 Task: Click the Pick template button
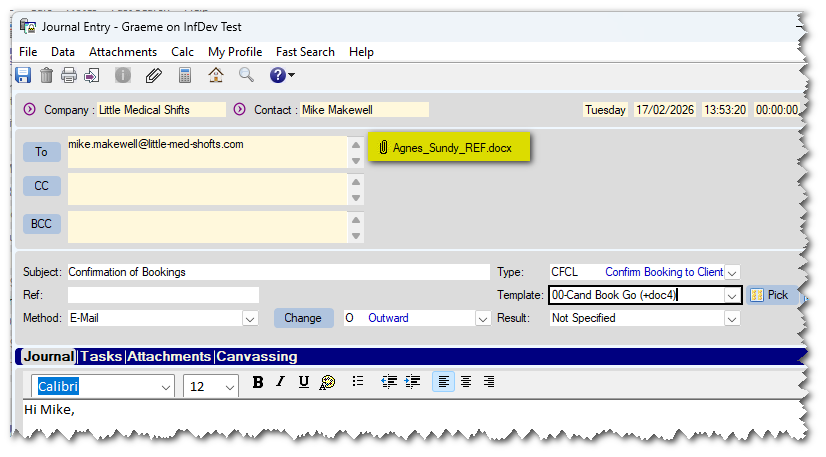click(772, 295)
